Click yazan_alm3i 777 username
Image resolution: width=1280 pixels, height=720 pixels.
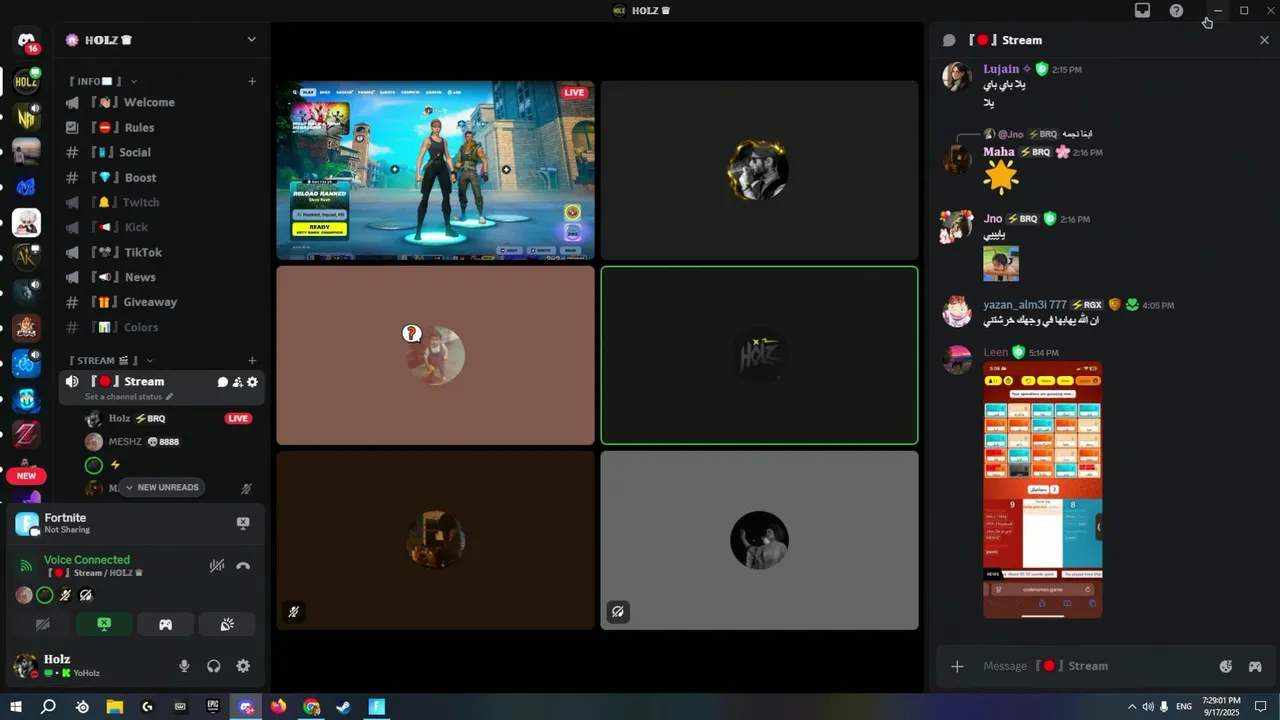coord(1025,304)
